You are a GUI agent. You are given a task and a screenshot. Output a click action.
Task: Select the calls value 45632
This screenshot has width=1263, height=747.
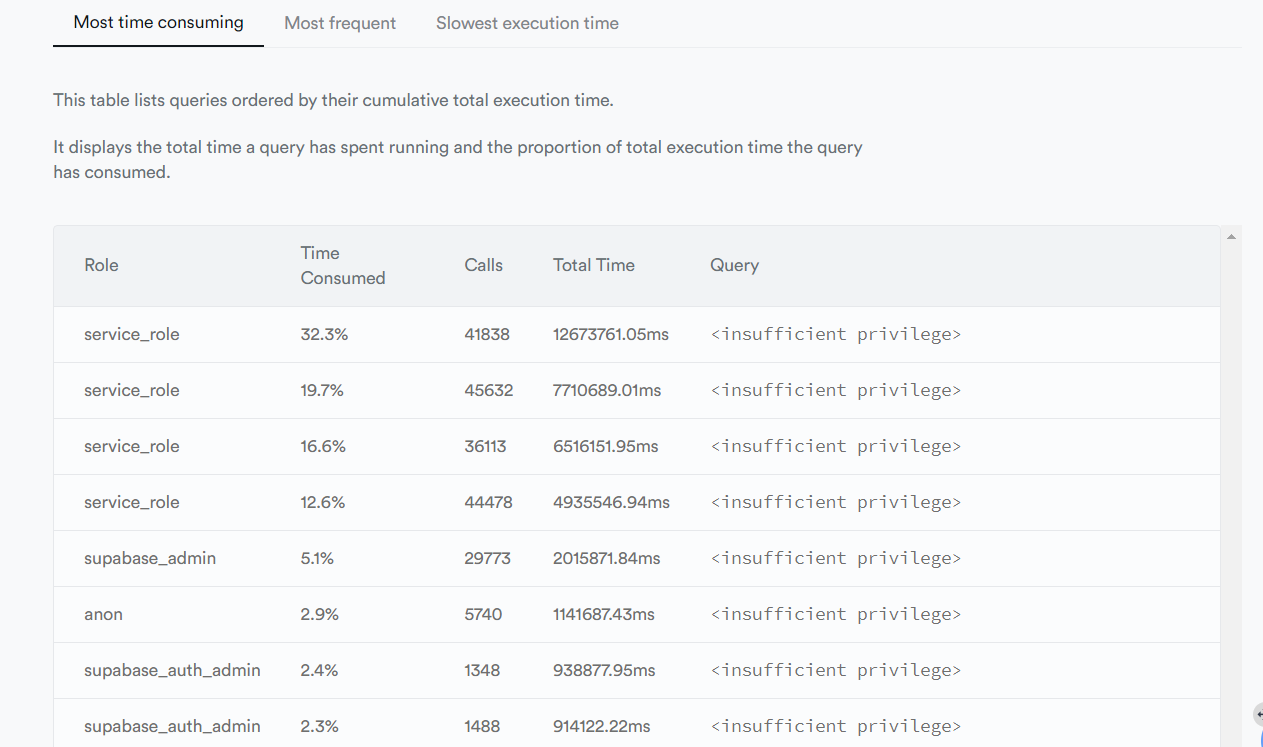coord(489,390)
